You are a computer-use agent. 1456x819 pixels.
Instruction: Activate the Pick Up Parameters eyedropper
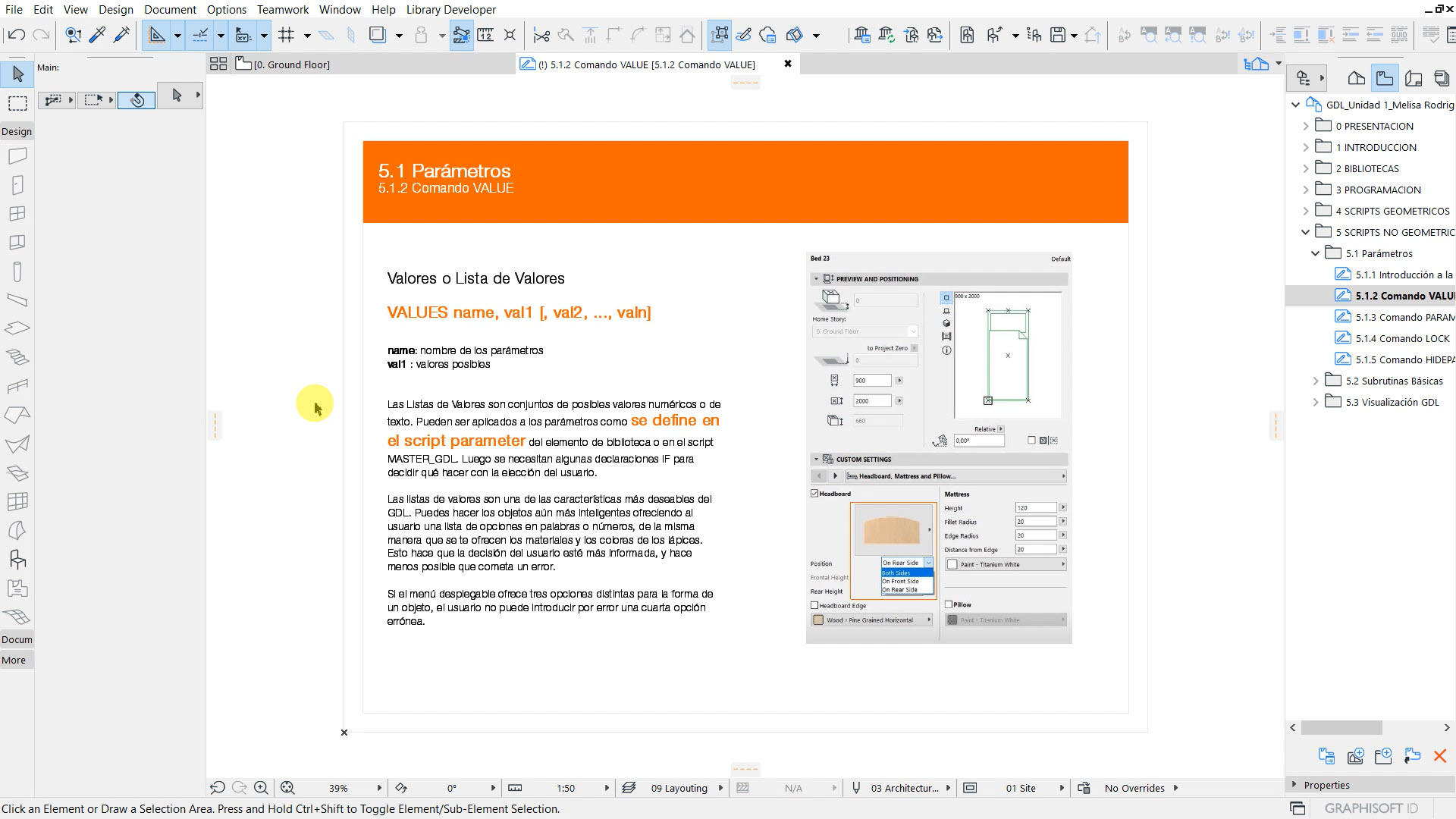pos(97,35)
